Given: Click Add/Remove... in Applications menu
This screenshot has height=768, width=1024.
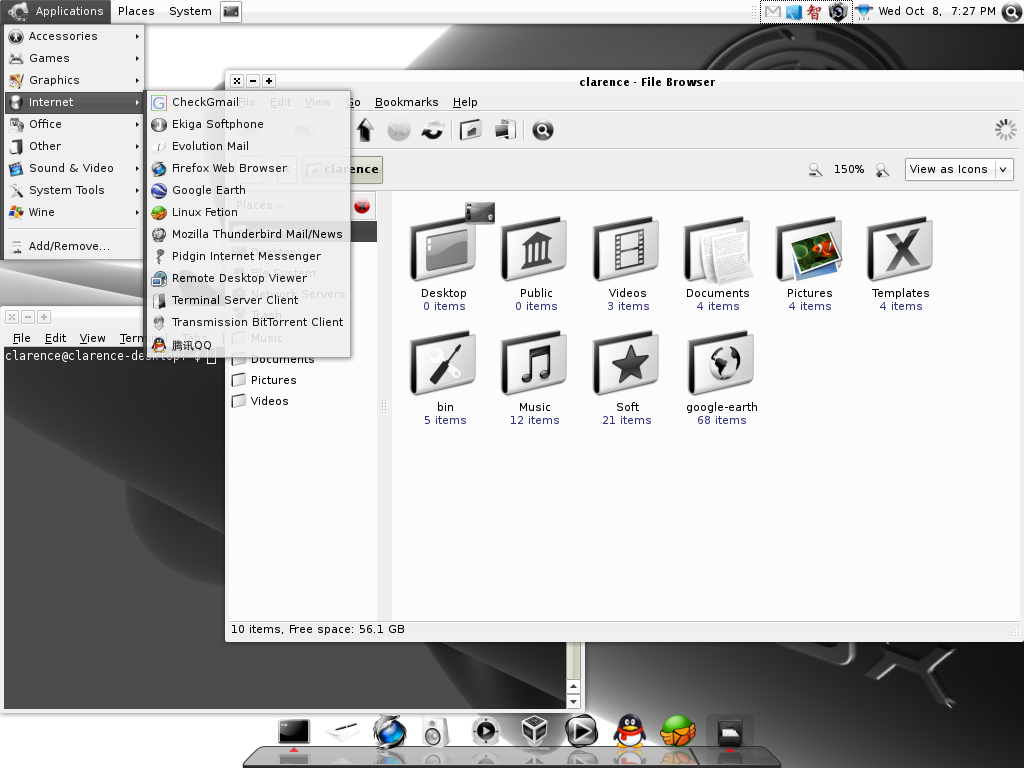Looking at the screenshot, I should point(74,246).
